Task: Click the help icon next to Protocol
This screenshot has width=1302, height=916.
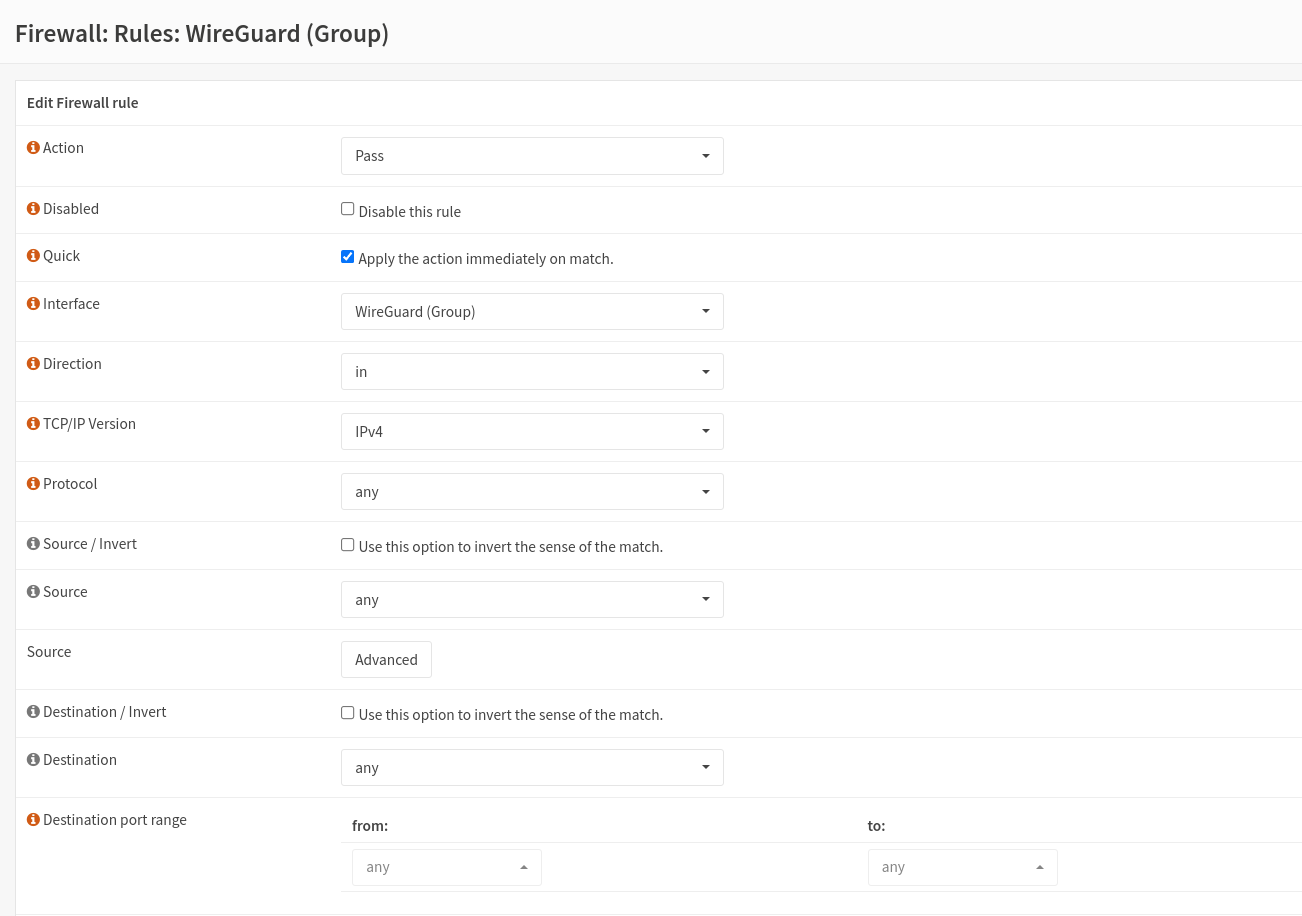Action: click(x=33, y=484)
